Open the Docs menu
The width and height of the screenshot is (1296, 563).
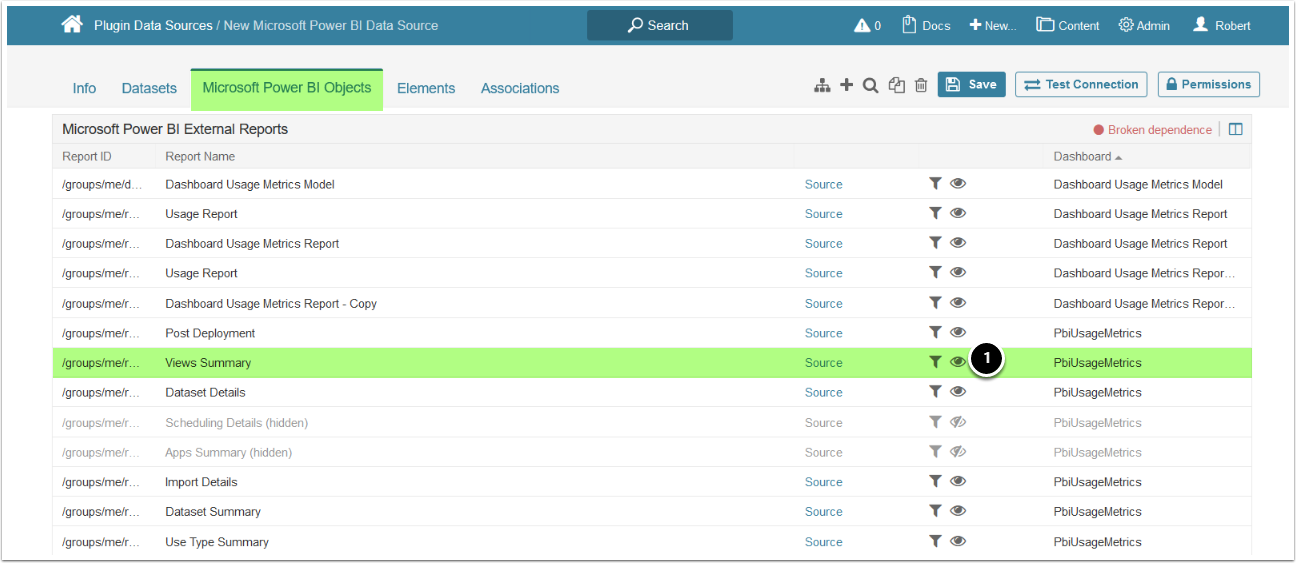pyautogui.click(x=926, y=25)
